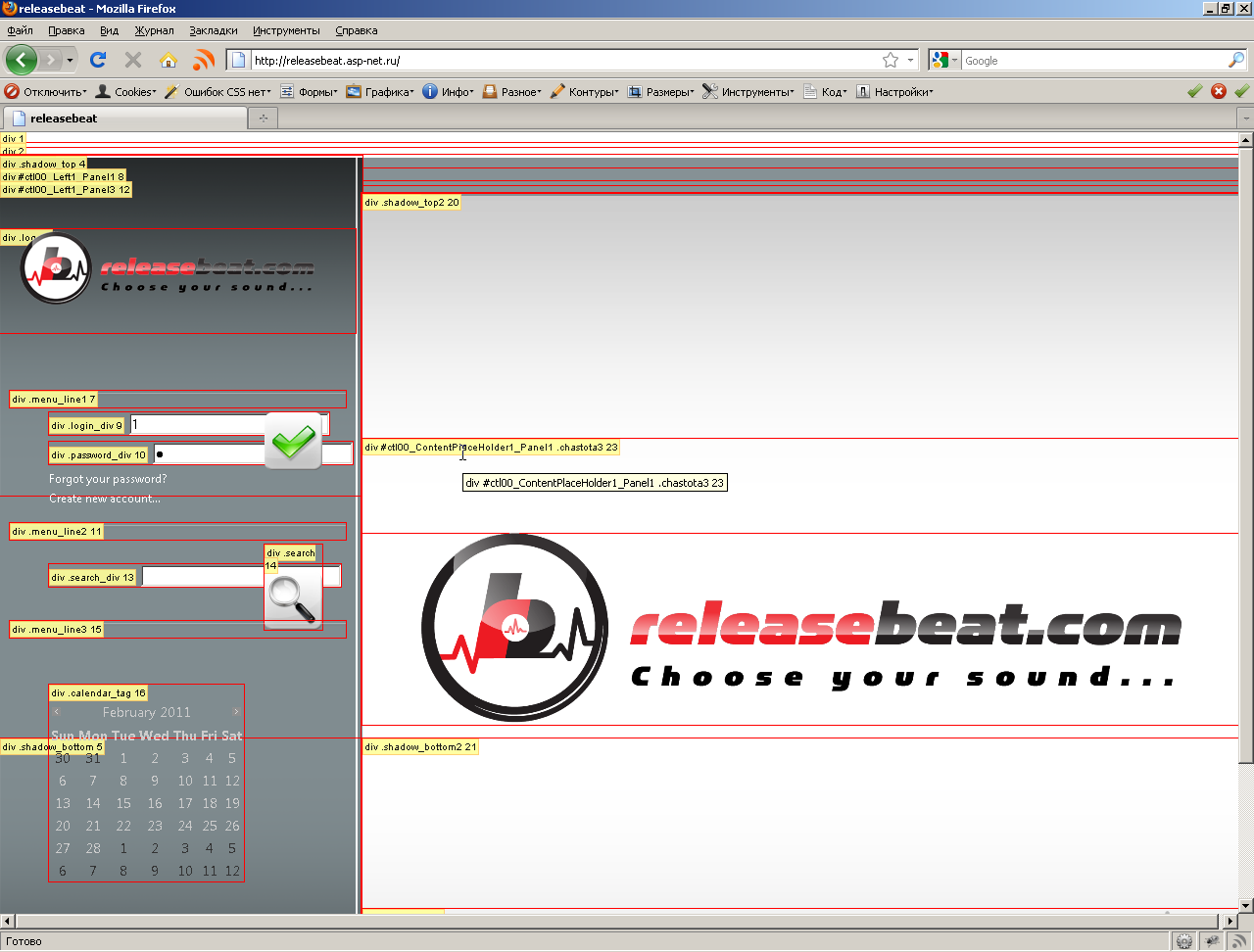Open the Вид menu
The height and width of the screenshot is (952, 1254).
[110, 30]
